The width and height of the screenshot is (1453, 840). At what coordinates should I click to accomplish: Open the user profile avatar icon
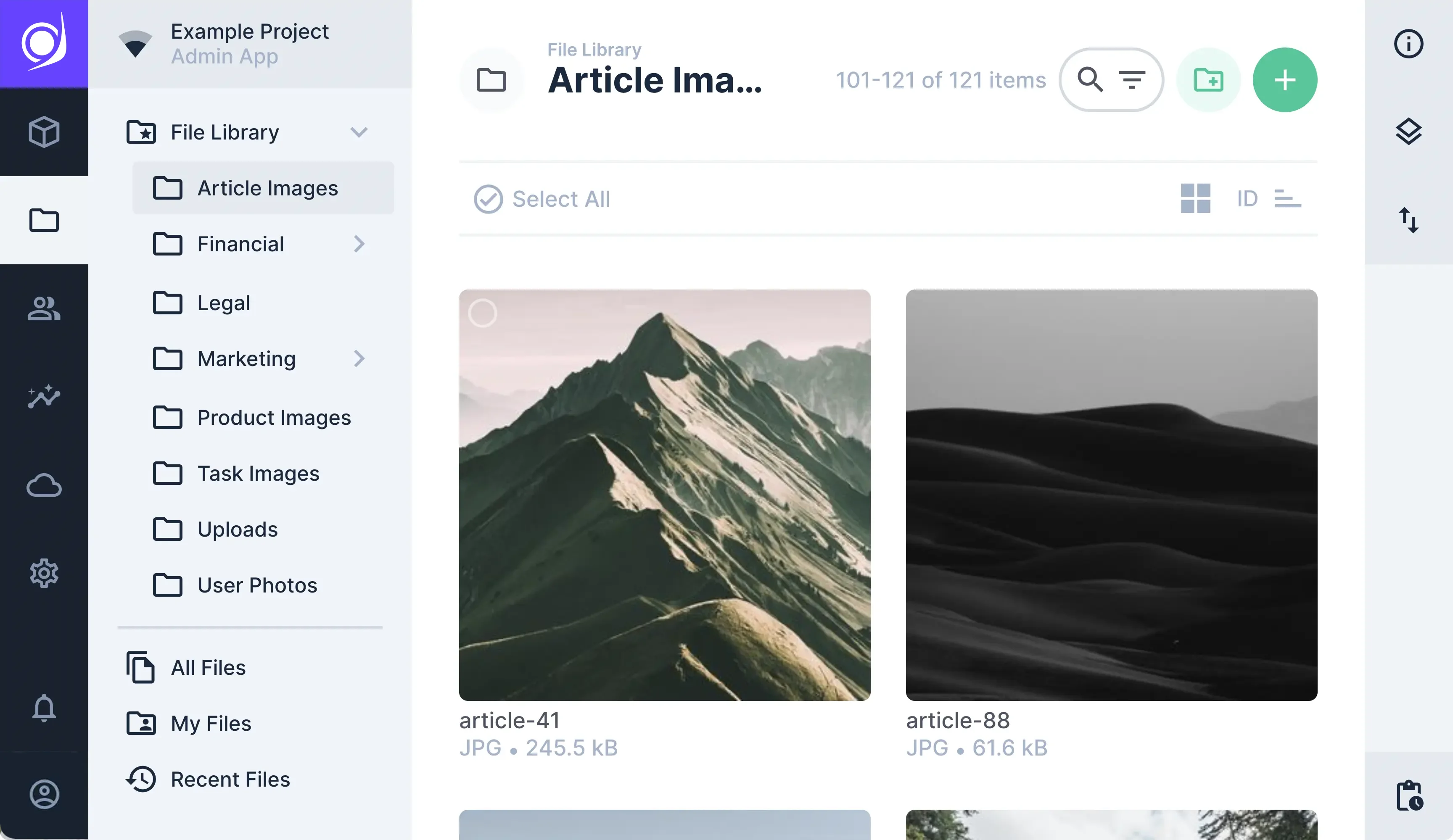(x=44, y=795)
